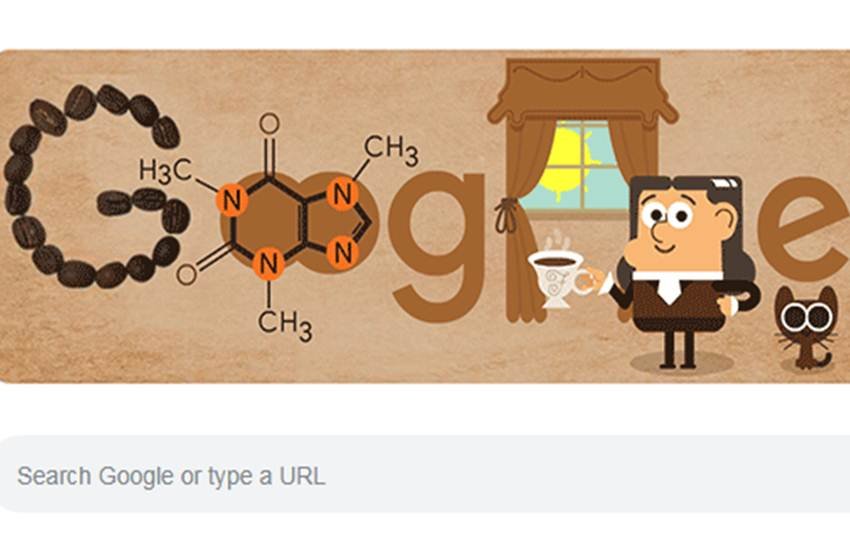
Task: Click the orange N atom next to H3C
Action: pos(233,200)
